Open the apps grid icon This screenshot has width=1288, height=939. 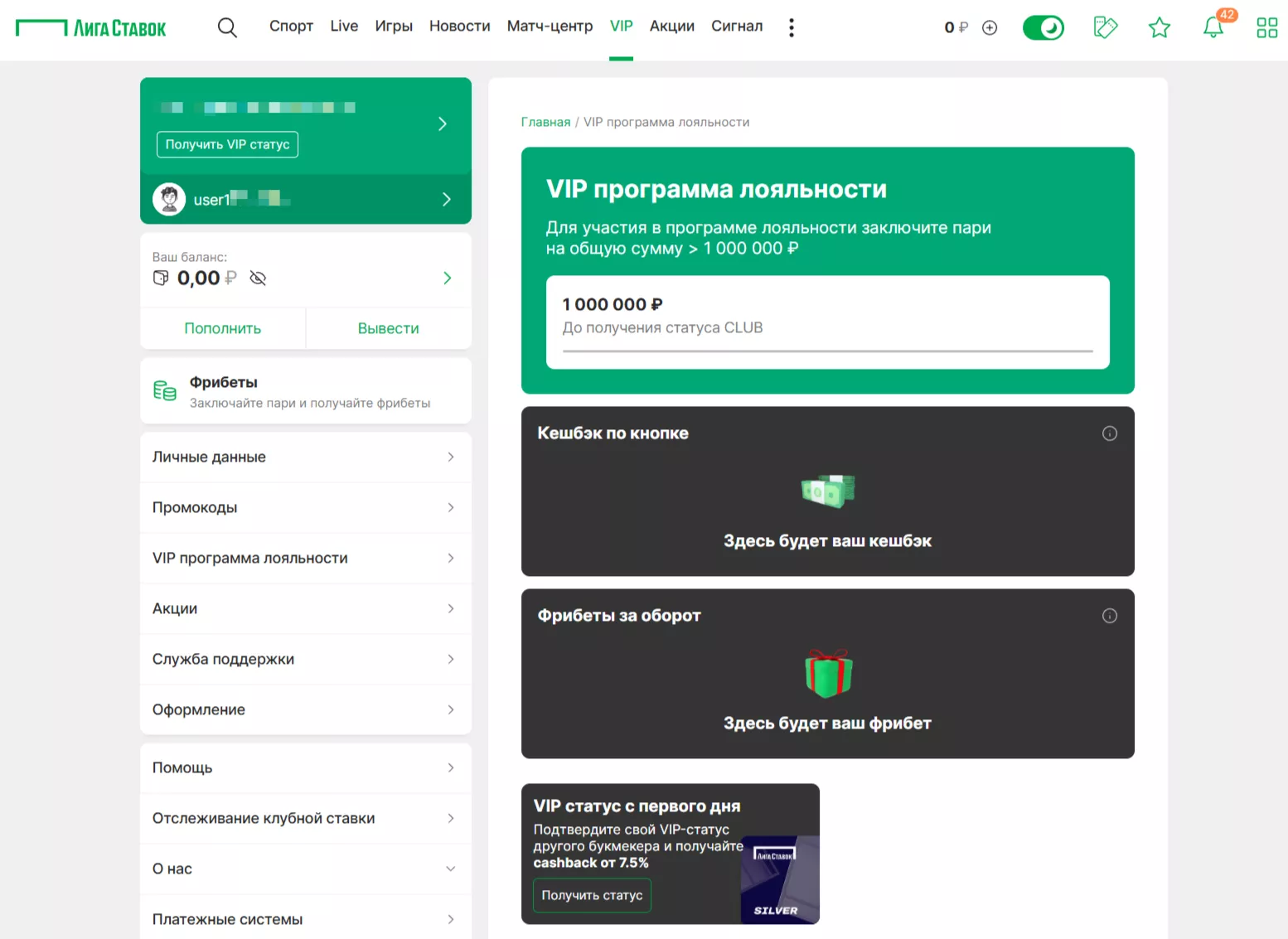[x=1266, y=27]
